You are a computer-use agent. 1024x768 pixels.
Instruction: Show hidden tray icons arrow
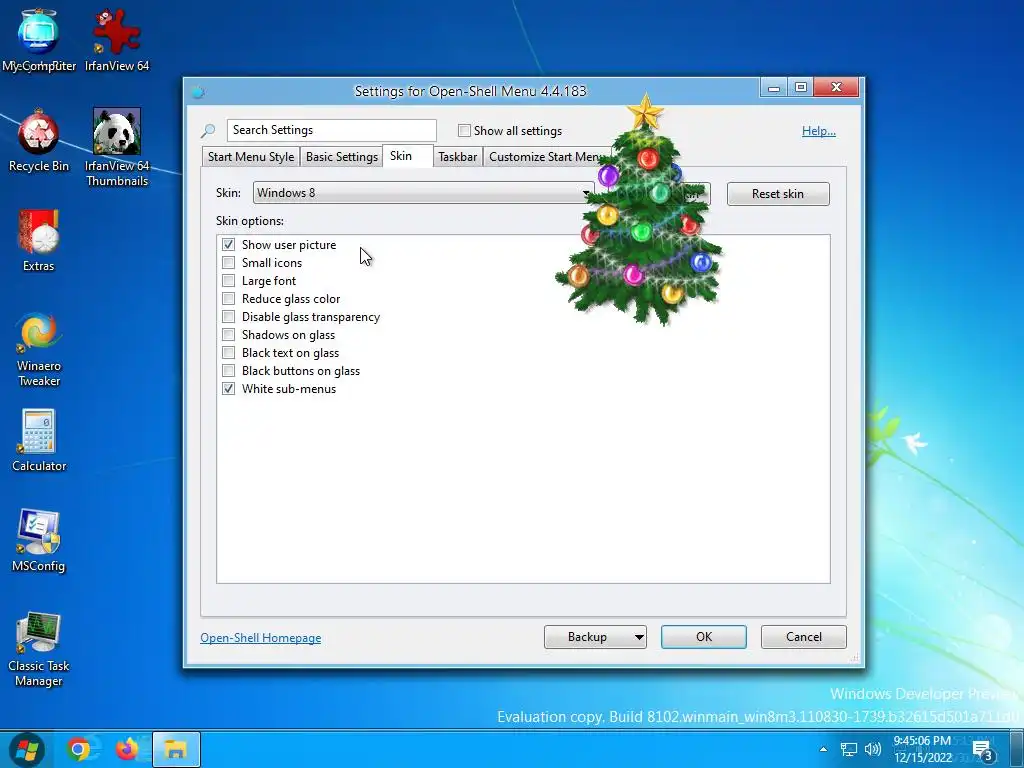(824, 750)
